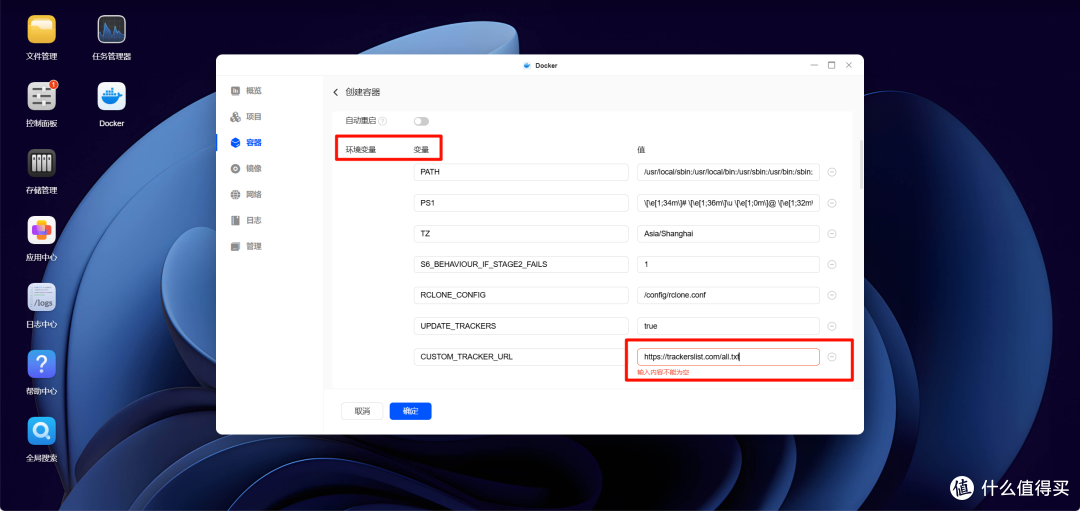The image size is (1080, 511).
Task: Click the PATH value field
Action: [x=728, y=172]
